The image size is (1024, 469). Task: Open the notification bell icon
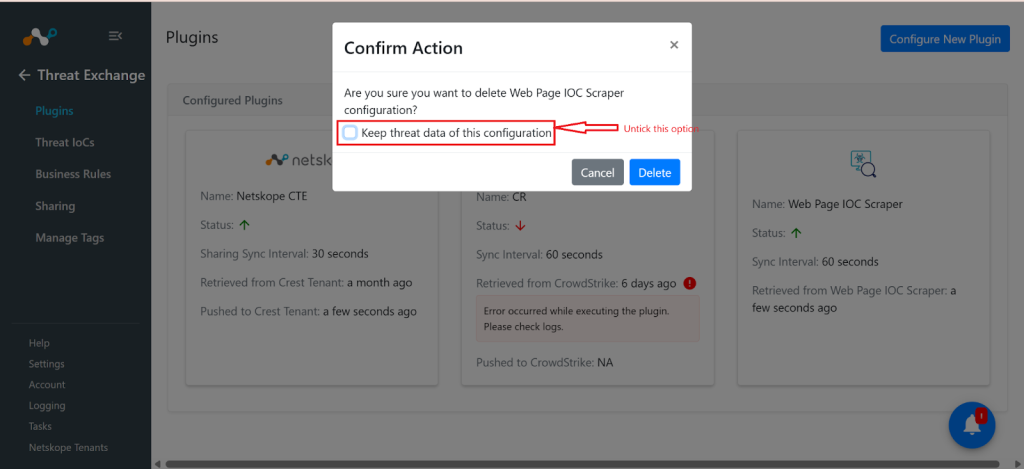point(972,425)
